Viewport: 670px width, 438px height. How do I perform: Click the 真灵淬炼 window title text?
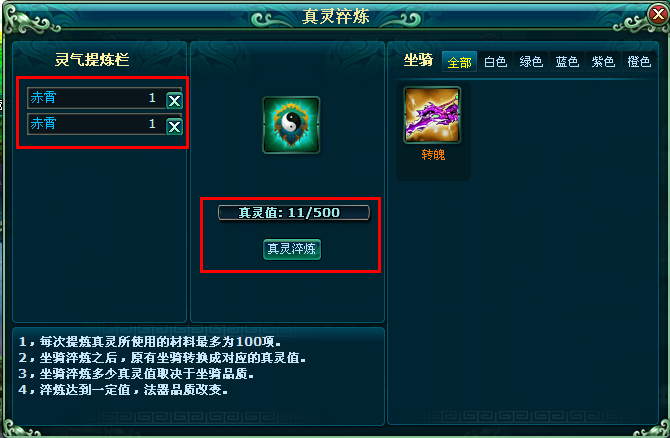coord(335,16)
